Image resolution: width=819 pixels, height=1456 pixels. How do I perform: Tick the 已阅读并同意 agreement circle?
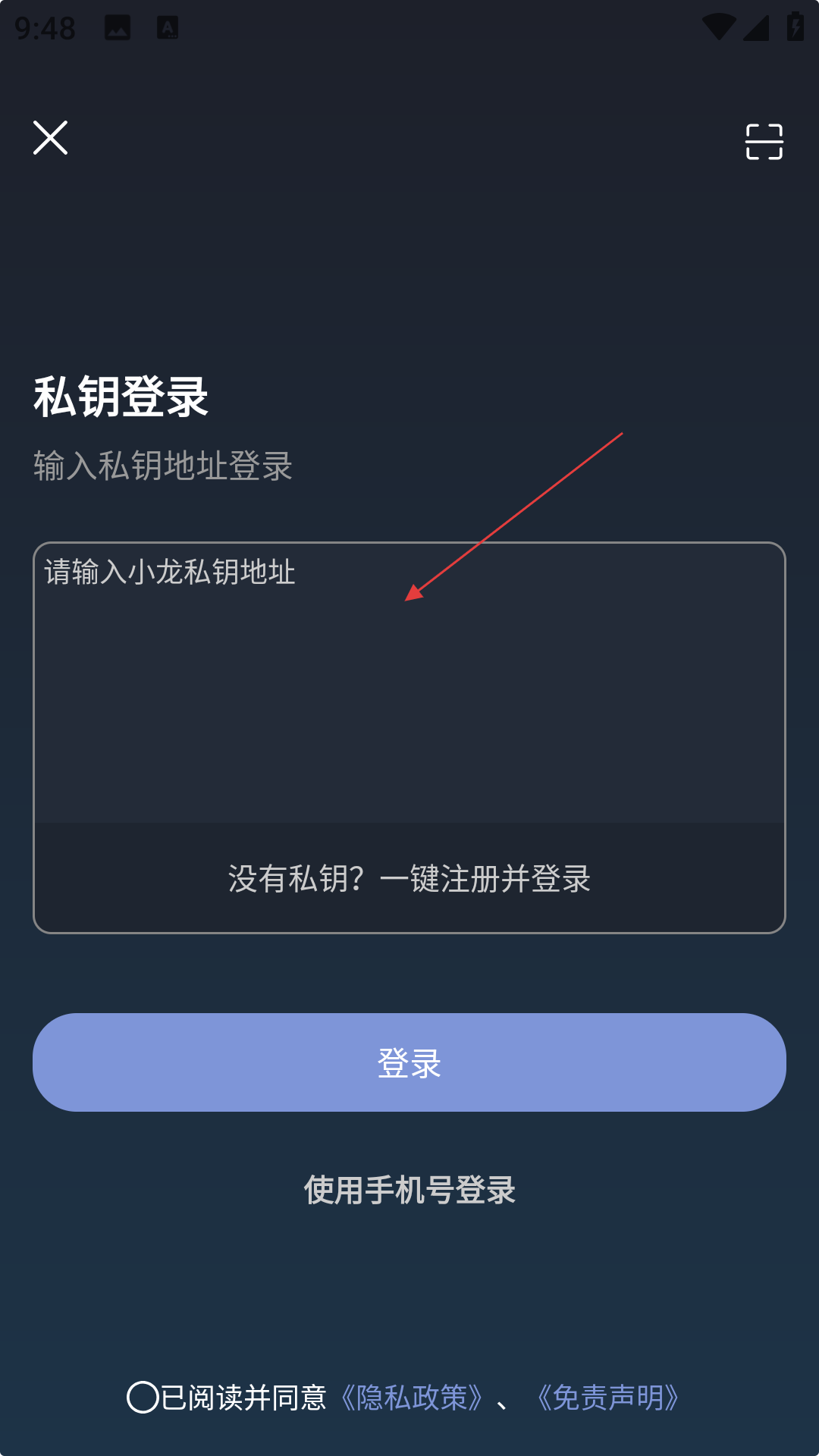143,1397
